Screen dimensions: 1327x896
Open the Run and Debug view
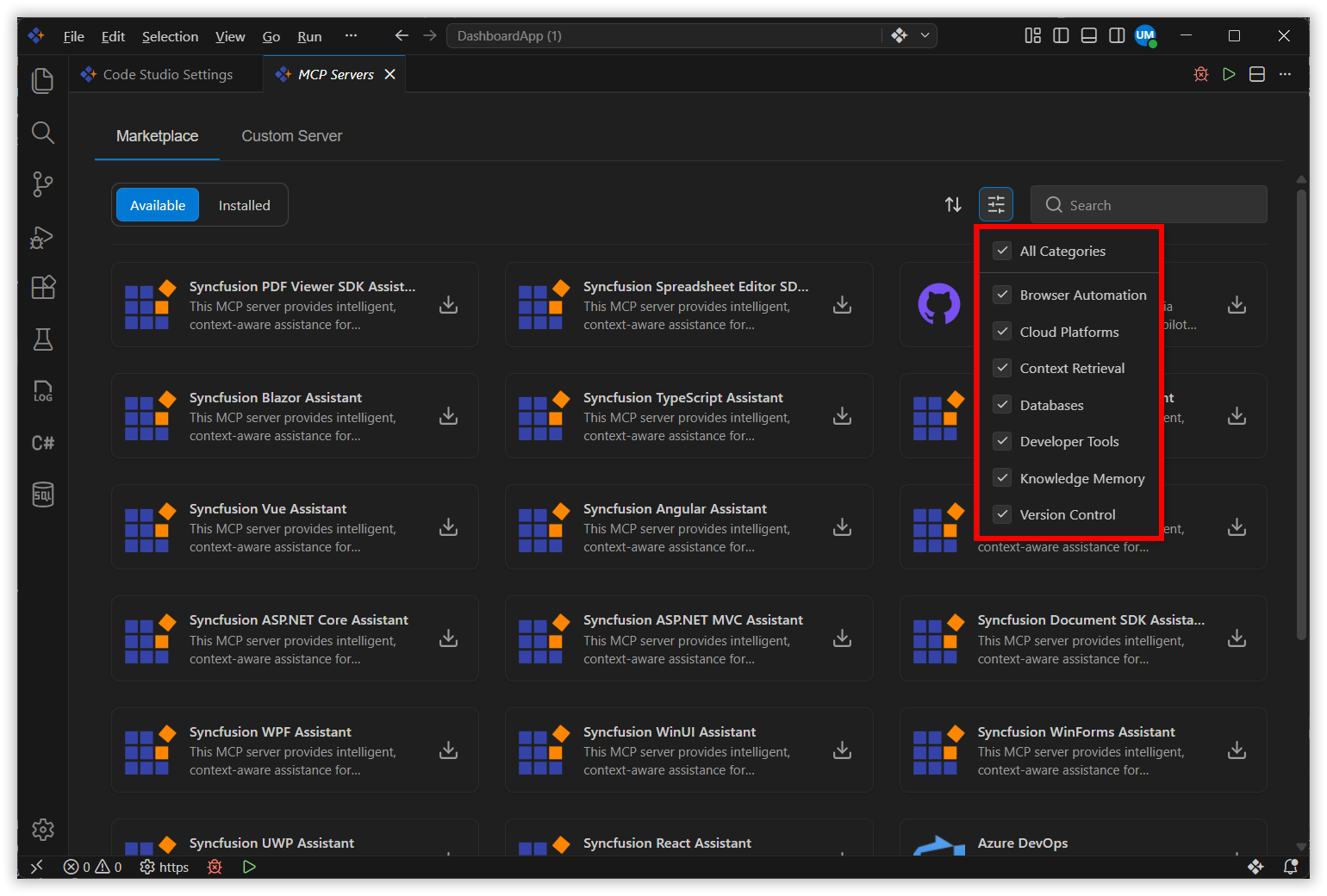(42, 237)
